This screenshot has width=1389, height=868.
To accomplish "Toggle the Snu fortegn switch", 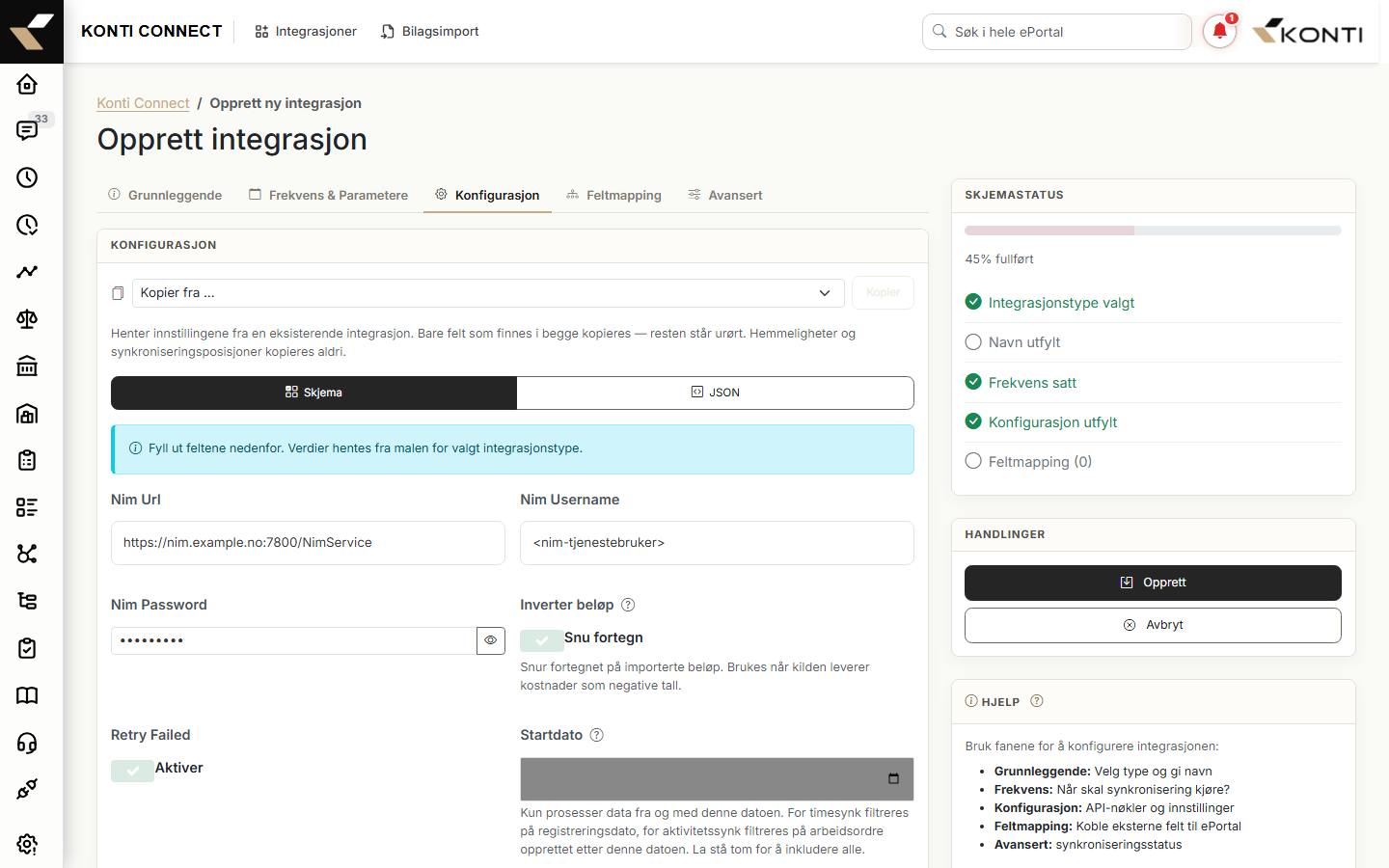I will 541,639.
